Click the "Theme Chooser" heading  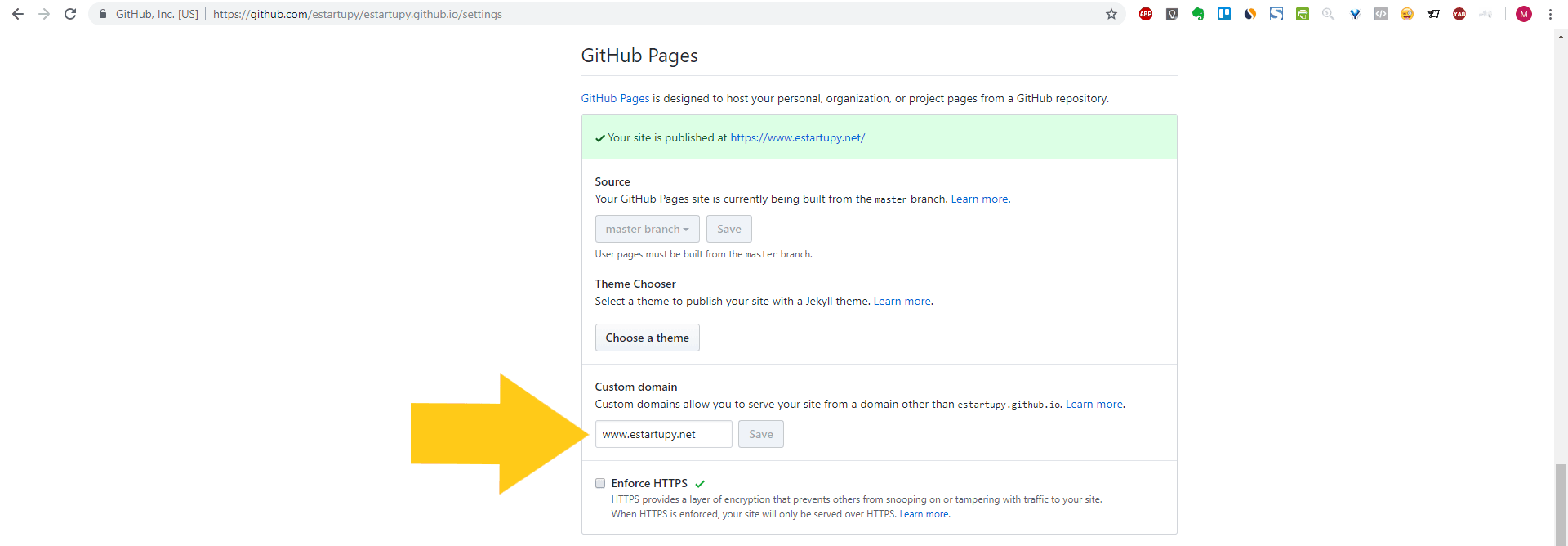[x=635, y=284]
